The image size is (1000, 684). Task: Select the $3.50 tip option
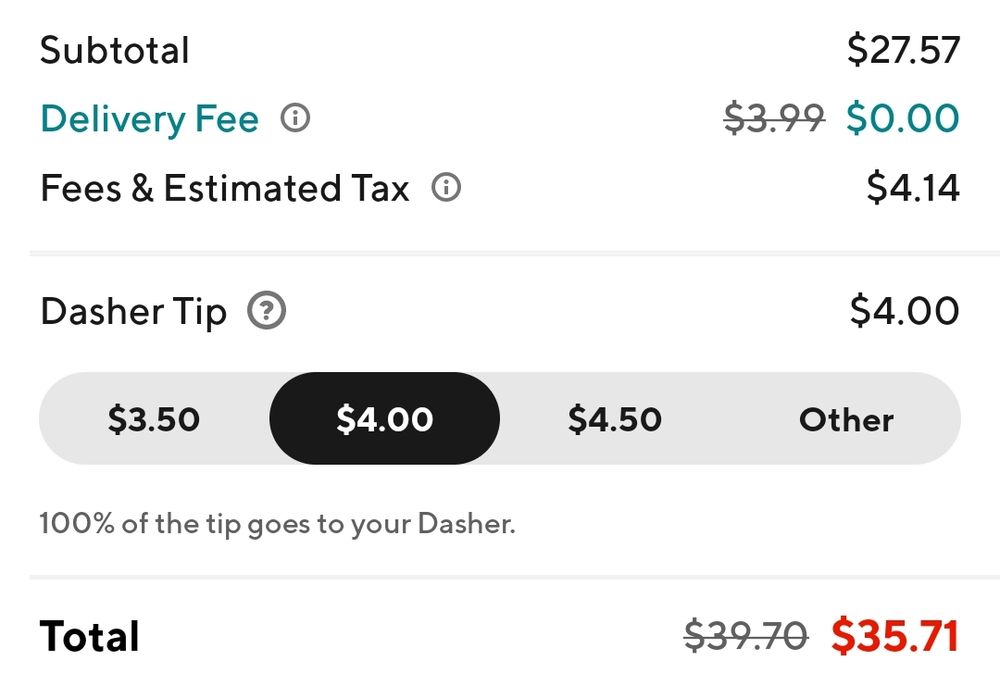(x=155, y=419)
